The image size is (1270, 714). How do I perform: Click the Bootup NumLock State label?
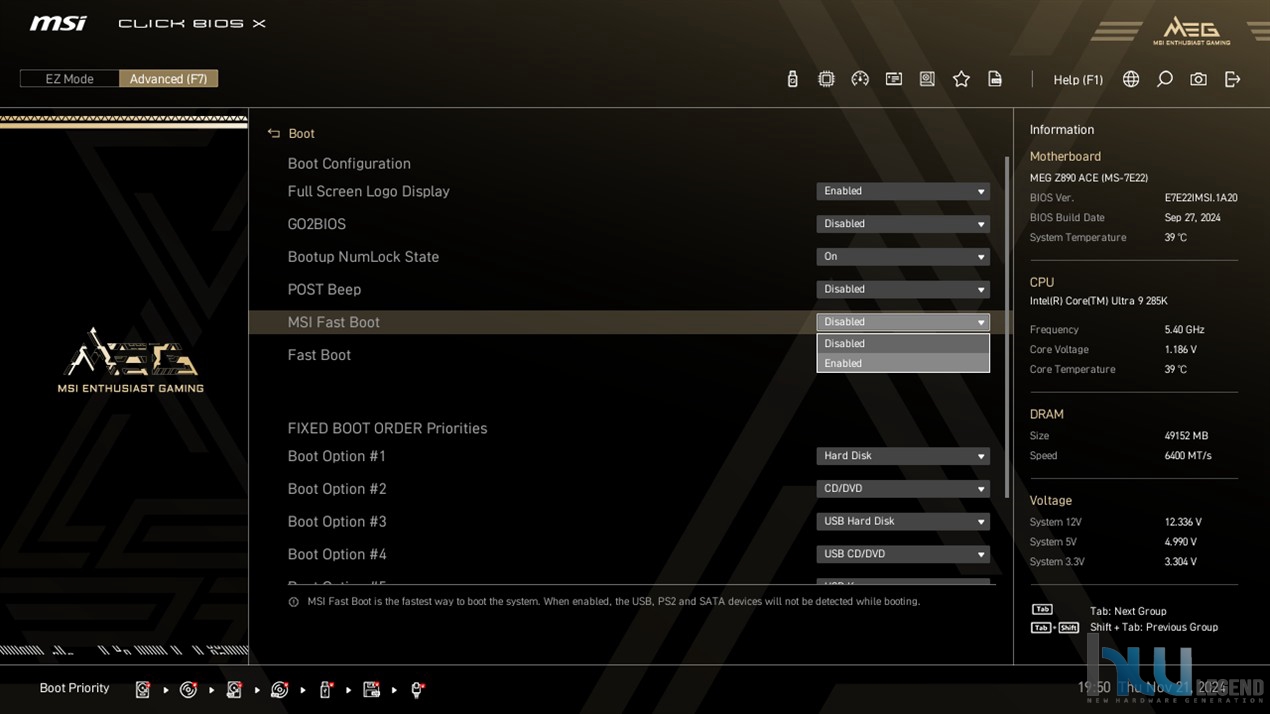363,257
